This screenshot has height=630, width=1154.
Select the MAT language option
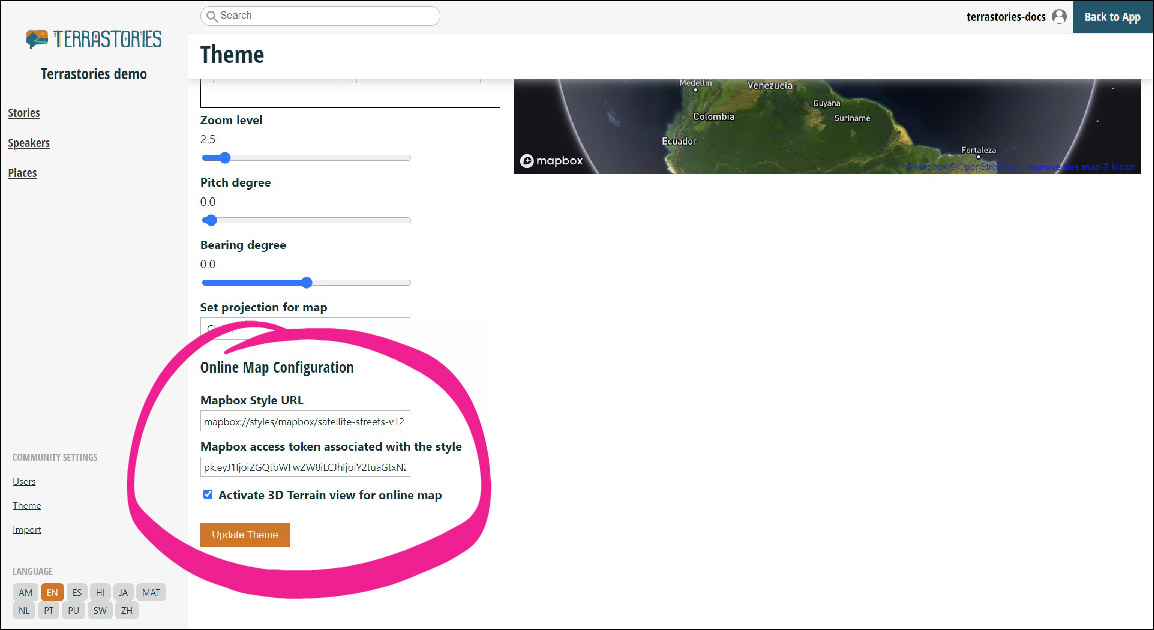point(151,592)
